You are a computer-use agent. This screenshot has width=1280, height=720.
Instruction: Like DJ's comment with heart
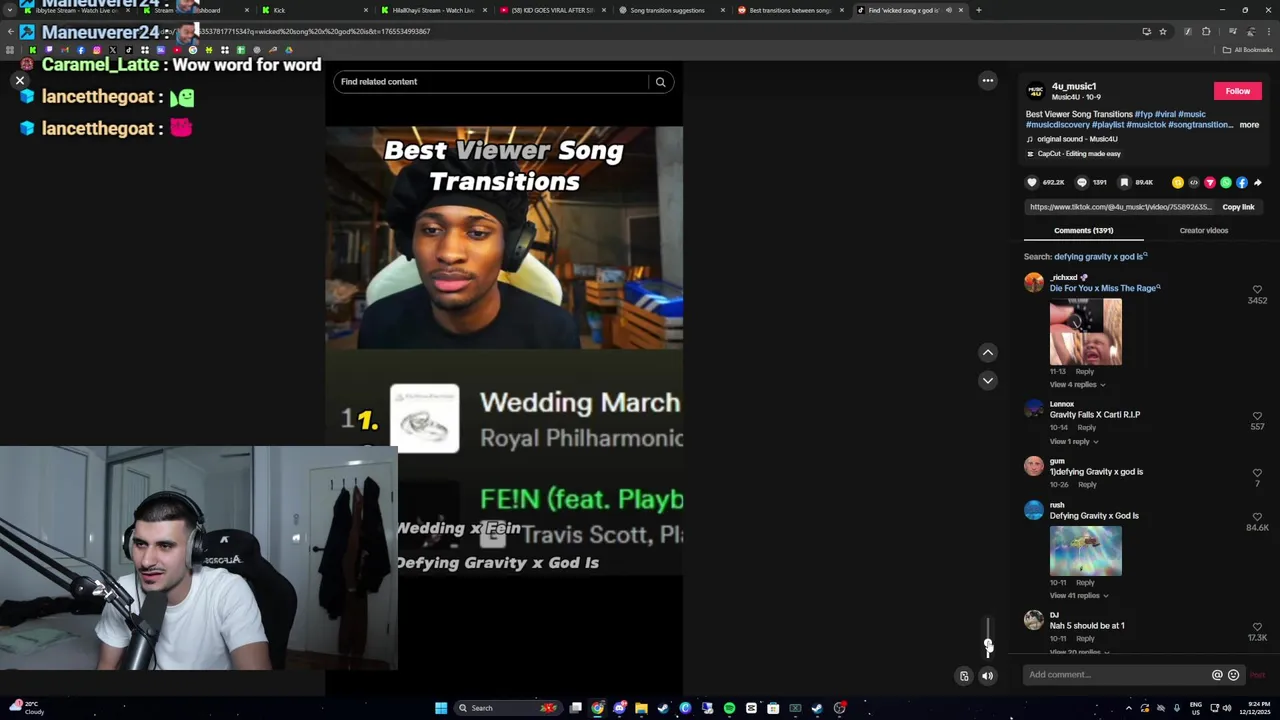pos(1257,627)
